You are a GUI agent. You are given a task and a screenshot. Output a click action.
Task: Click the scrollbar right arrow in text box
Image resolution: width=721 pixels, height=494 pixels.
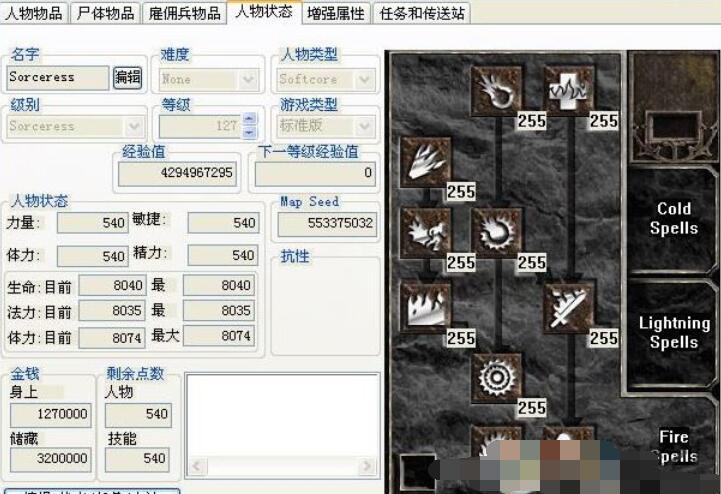pos(366,466)
